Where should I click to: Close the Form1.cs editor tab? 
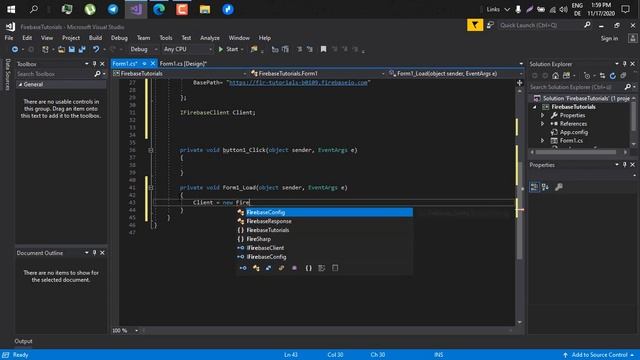coord(153,64)
